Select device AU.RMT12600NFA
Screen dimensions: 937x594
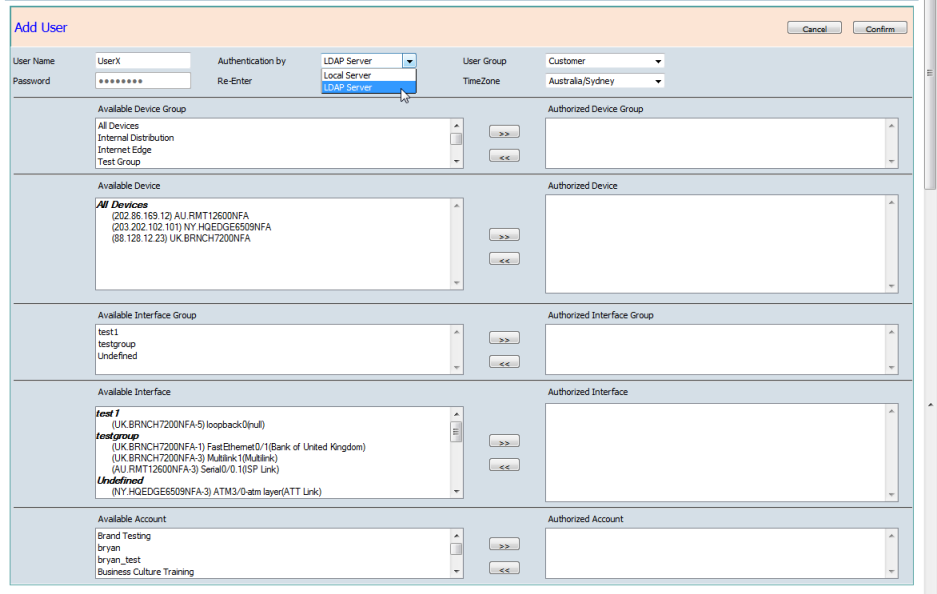180,216
